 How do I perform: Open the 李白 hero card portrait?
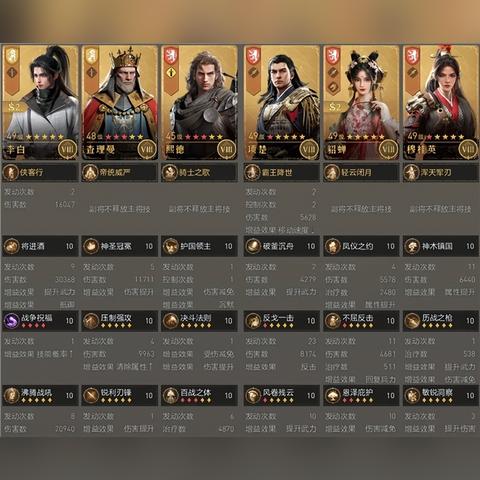[x=40, y=102]
